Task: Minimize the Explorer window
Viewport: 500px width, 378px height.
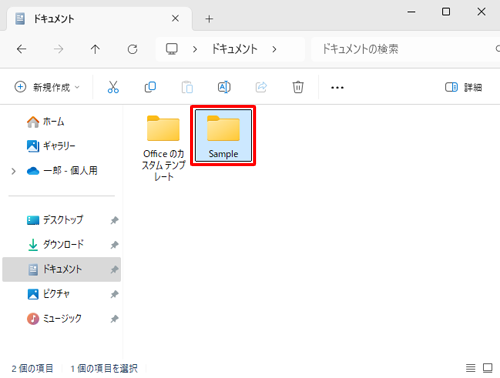Action: (411, 12)
